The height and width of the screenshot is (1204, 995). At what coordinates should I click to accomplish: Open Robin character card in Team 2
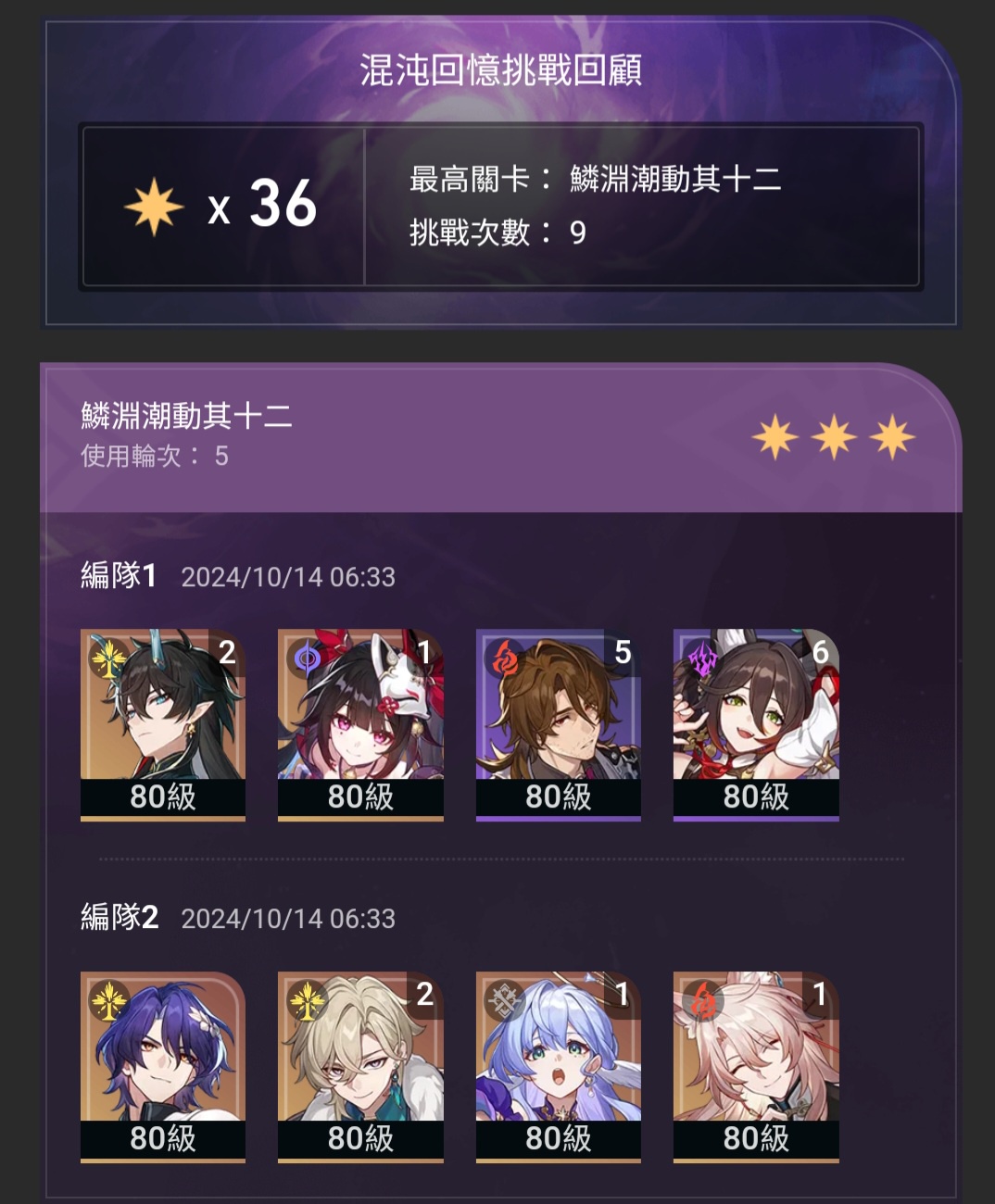(559, 1067)
